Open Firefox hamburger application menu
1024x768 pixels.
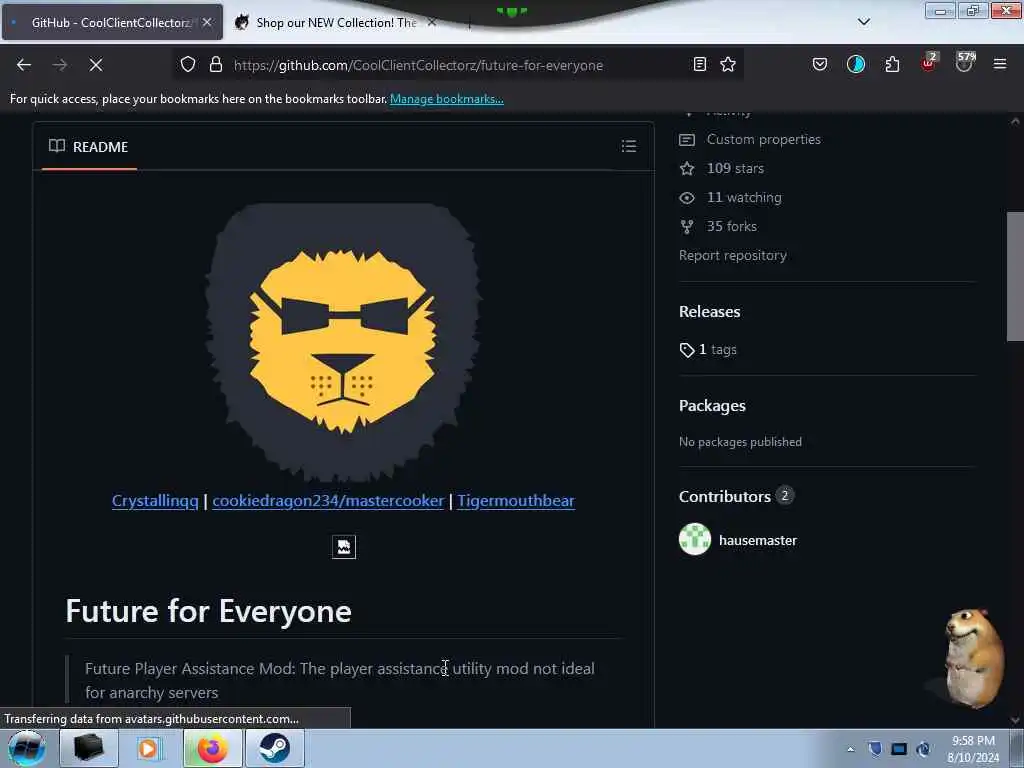[x=1000, y=64]
